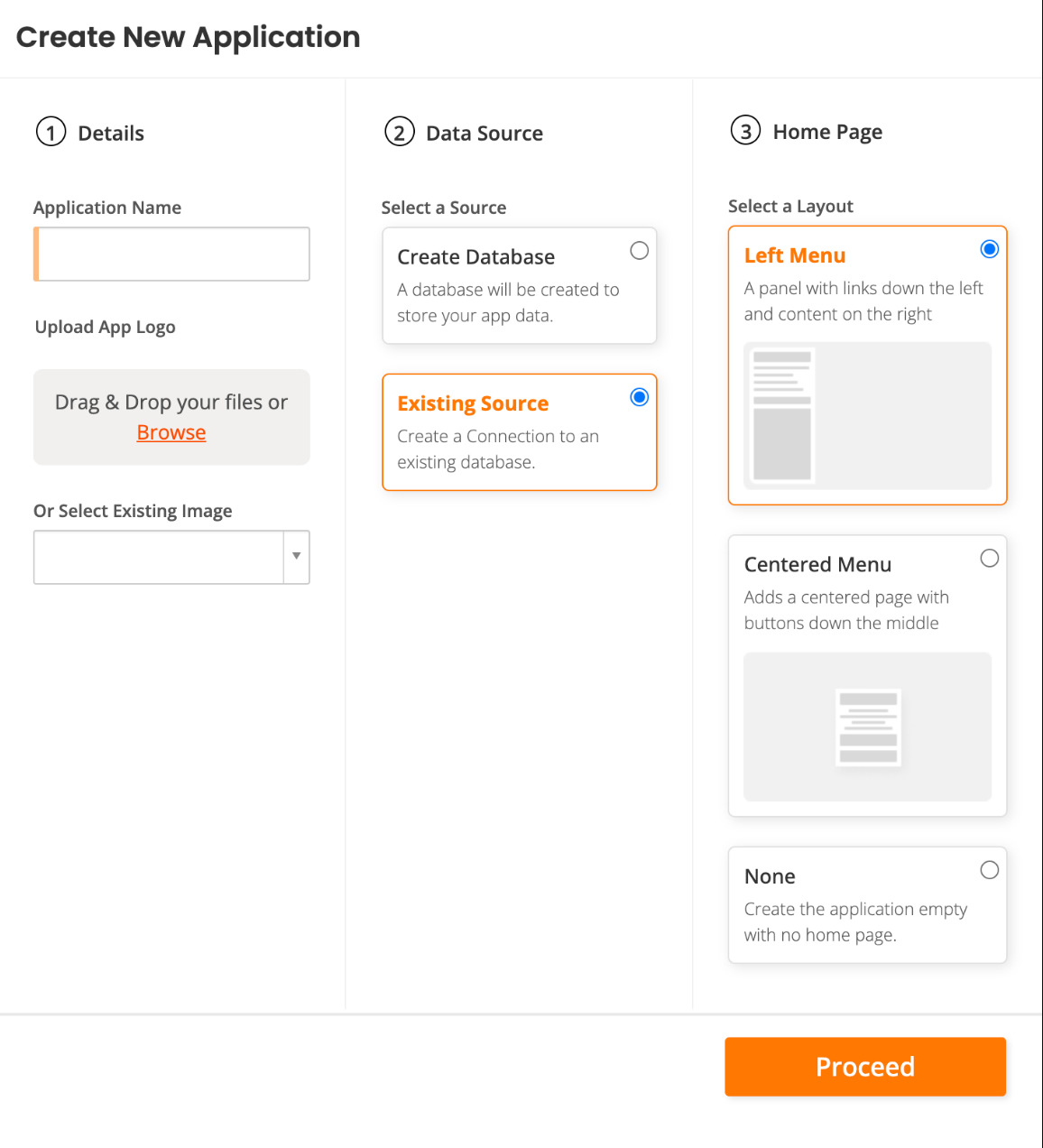The width and height of the screenshot is (1043, 1148).
Task: Select the Centered Menu layout option
Action: (x=990, y=558)
